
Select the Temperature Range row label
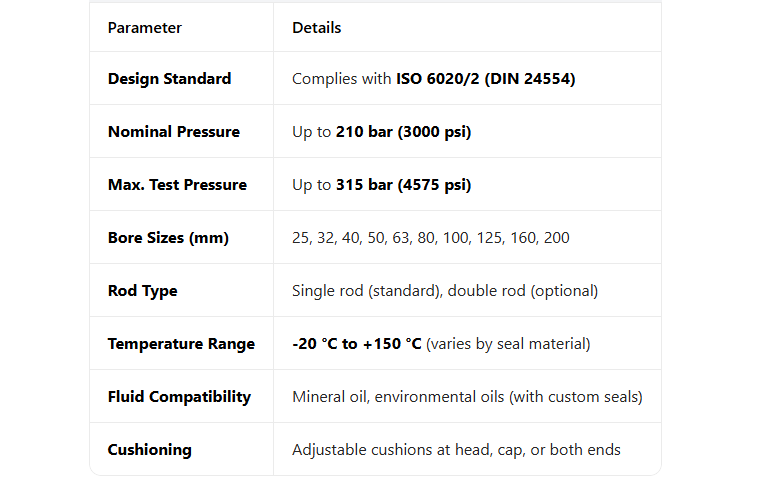[x=181, y=344]
